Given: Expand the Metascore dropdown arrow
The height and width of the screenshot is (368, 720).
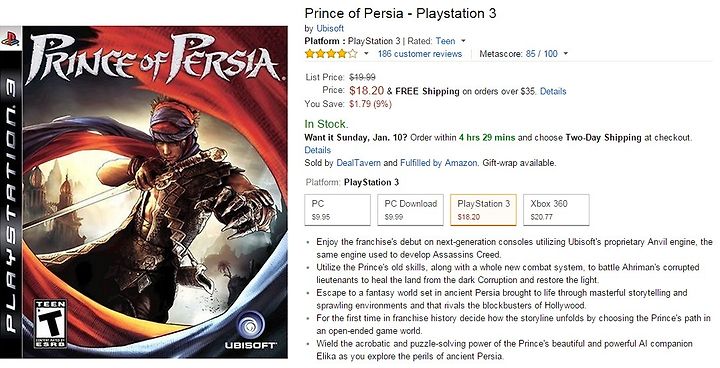Looking at the screenshot, I should pos(565,54).
